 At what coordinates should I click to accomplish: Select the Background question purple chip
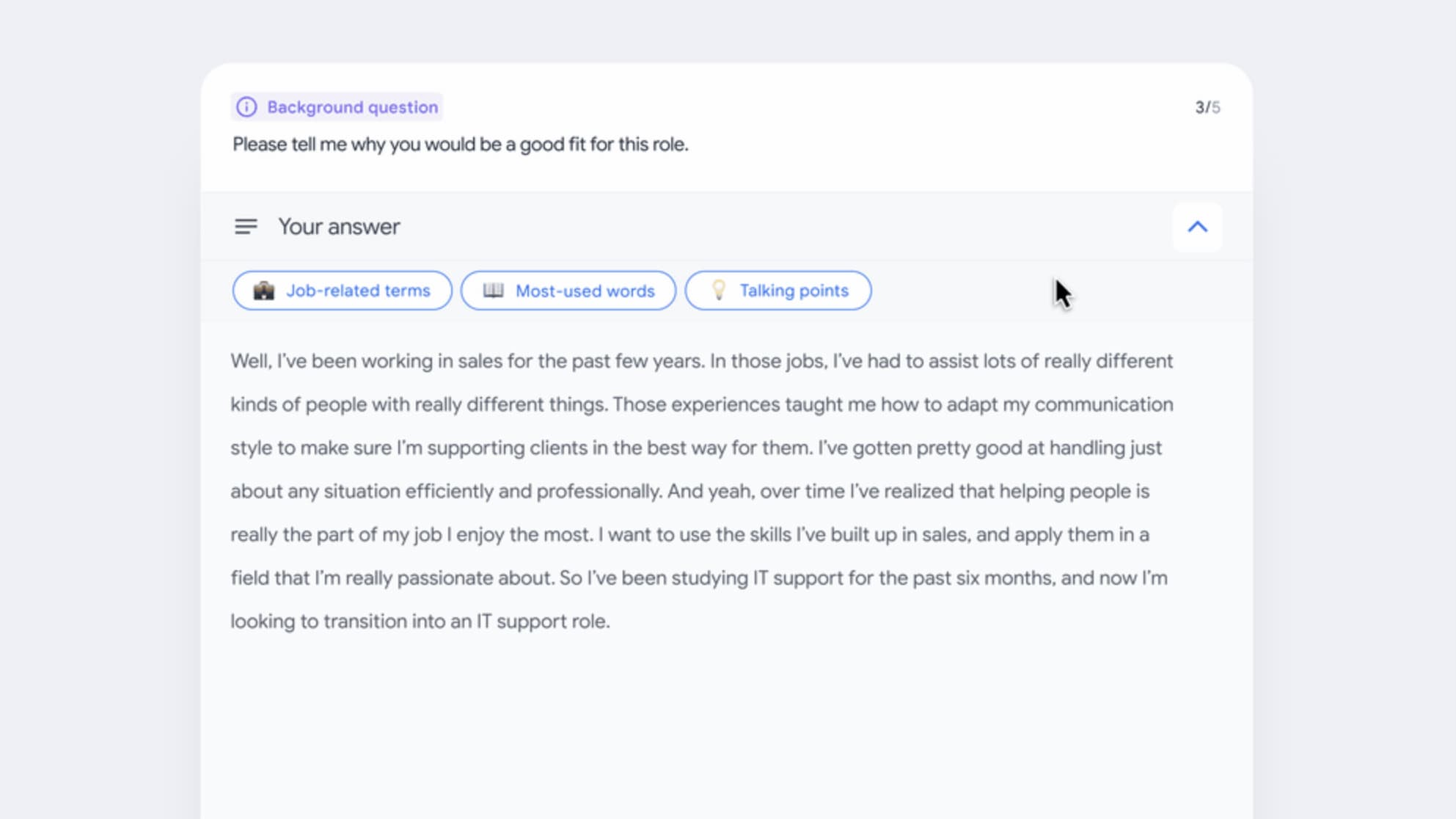336,107
